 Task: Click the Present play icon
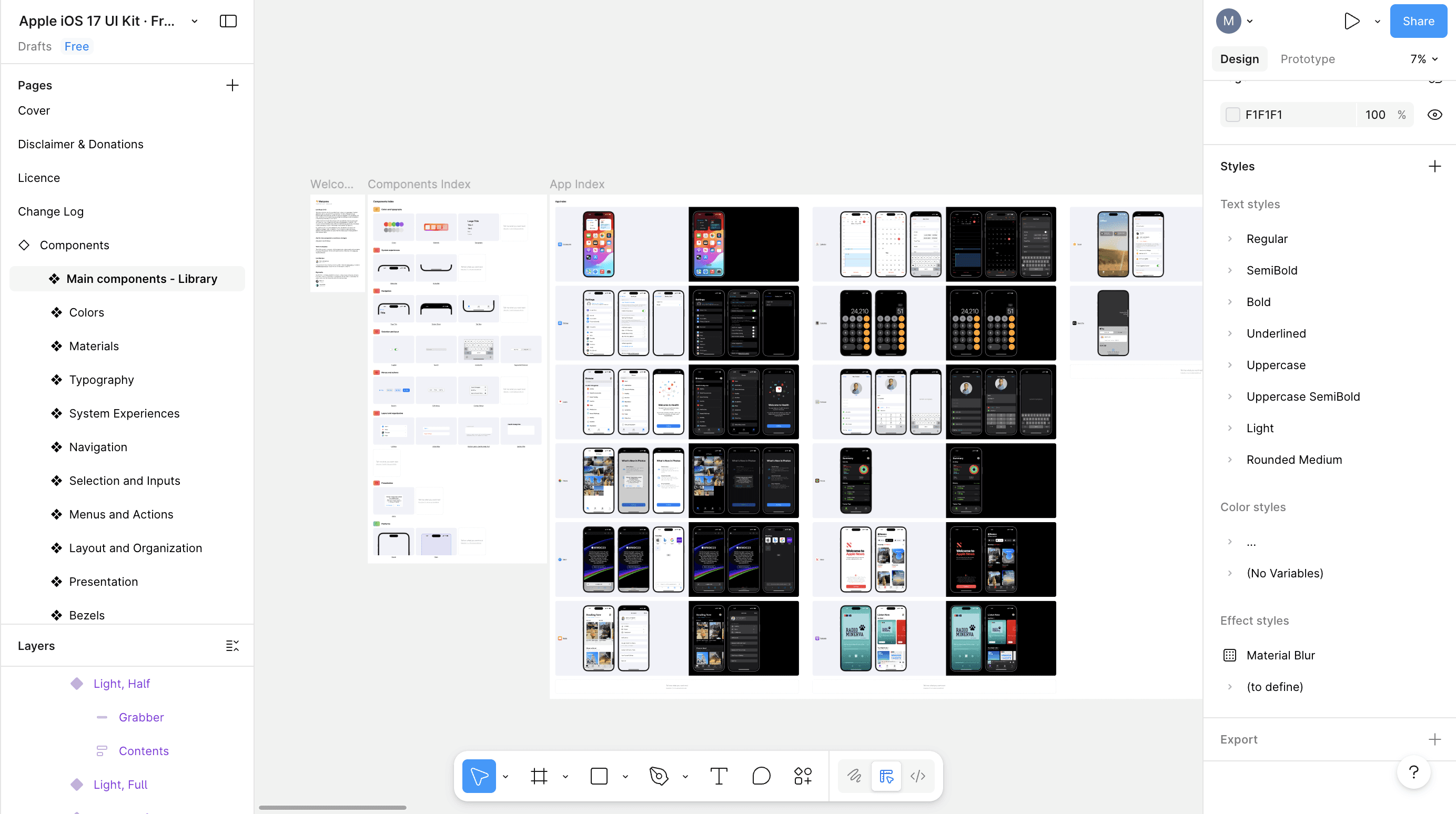click(1351, 21)
